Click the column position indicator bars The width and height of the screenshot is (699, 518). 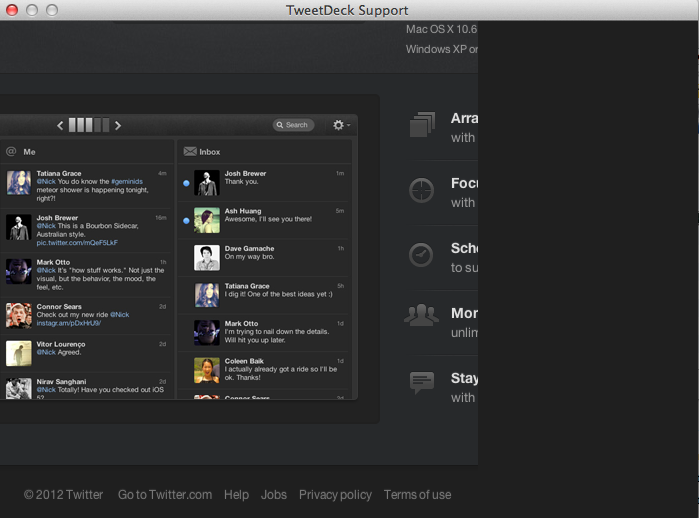click(x=89, y=125)
